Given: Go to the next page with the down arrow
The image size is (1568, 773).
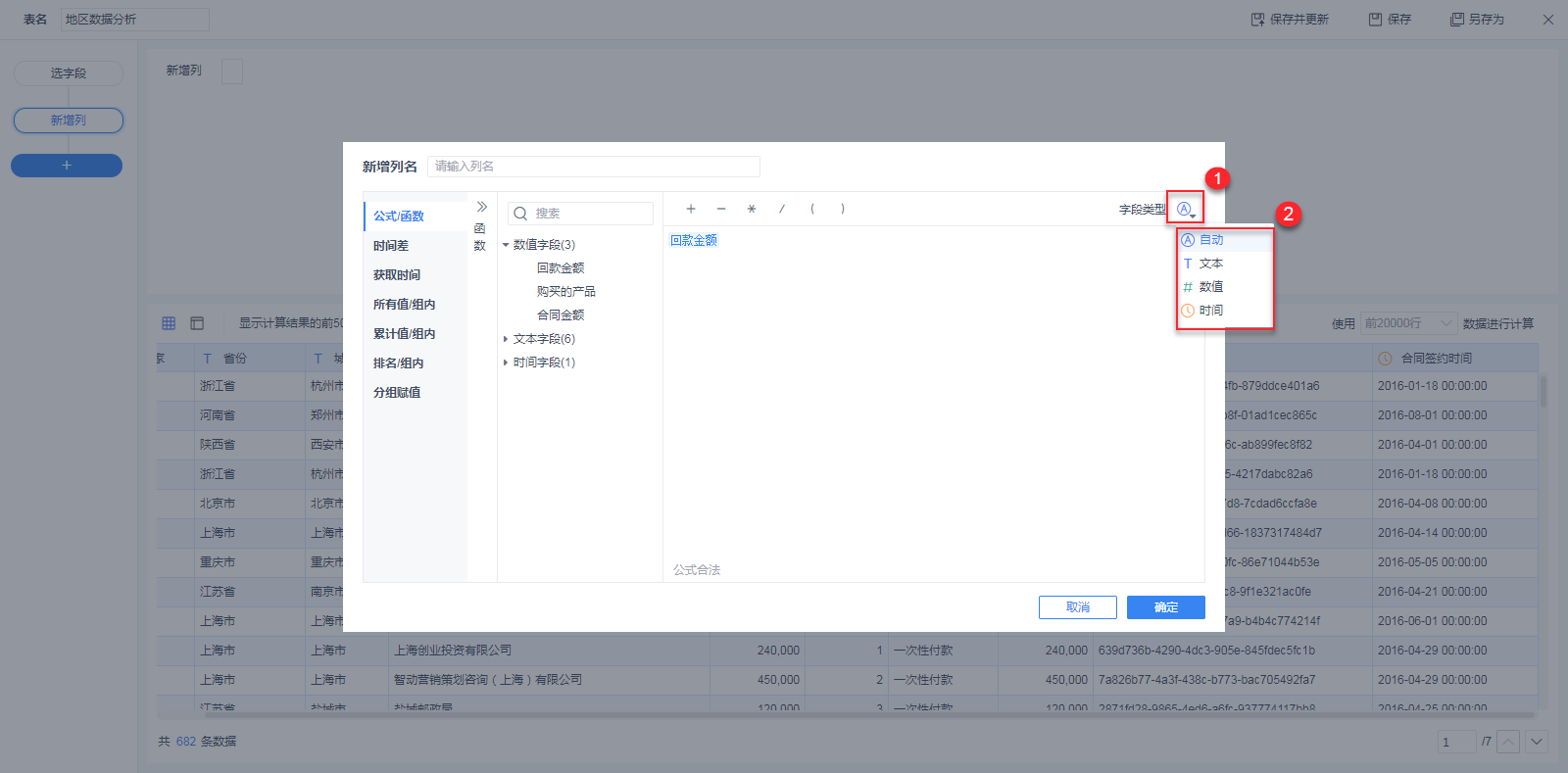Looking at the screenshot, I should point(1537,742).
